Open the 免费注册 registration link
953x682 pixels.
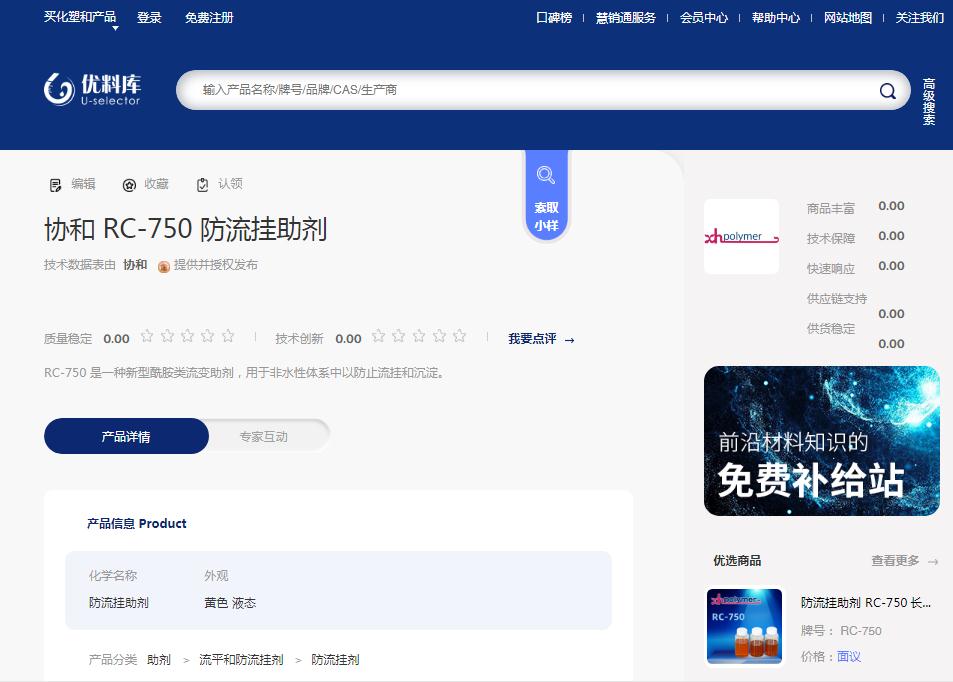point(209,18)
